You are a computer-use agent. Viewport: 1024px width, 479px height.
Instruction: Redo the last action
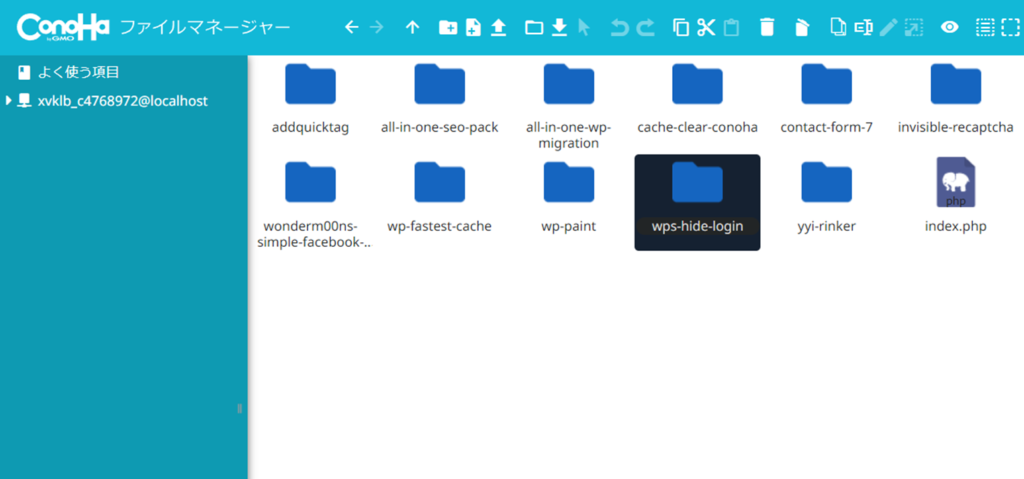(645, 27)
